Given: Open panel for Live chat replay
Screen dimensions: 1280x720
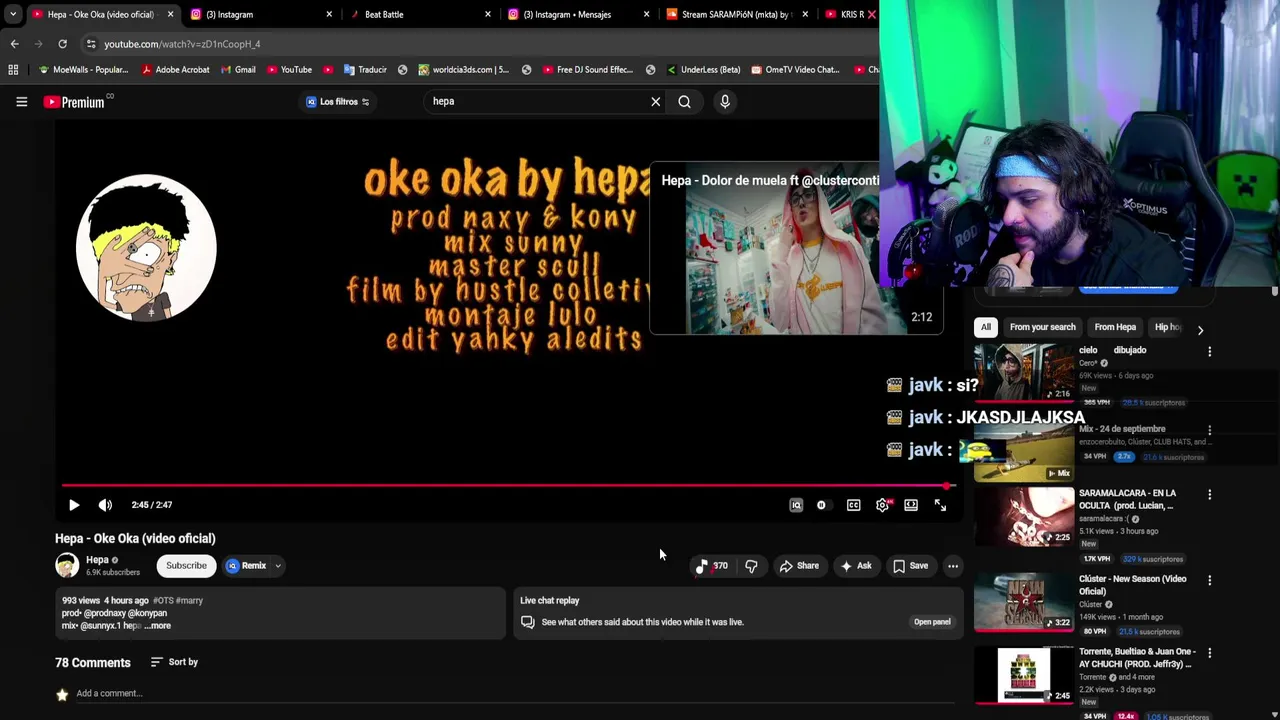Looking at the screenshot, I should (x=932, y=622).
